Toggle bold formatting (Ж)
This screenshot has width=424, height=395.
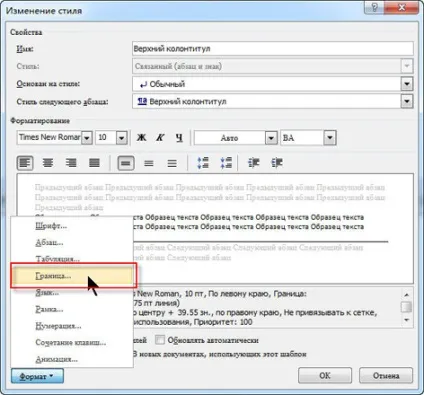[x=142, y=137]
